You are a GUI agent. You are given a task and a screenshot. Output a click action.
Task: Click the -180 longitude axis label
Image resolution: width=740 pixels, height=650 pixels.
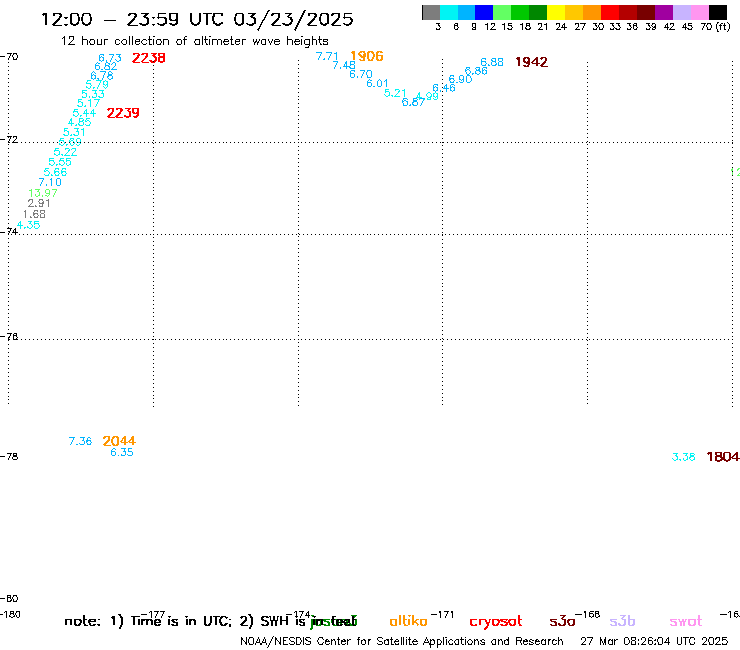tap(10, 615)
